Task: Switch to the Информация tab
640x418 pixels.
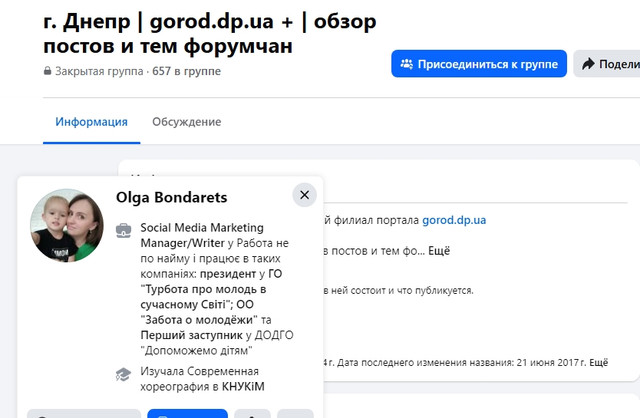Action: pyautogui.click(x=91, y=122)
